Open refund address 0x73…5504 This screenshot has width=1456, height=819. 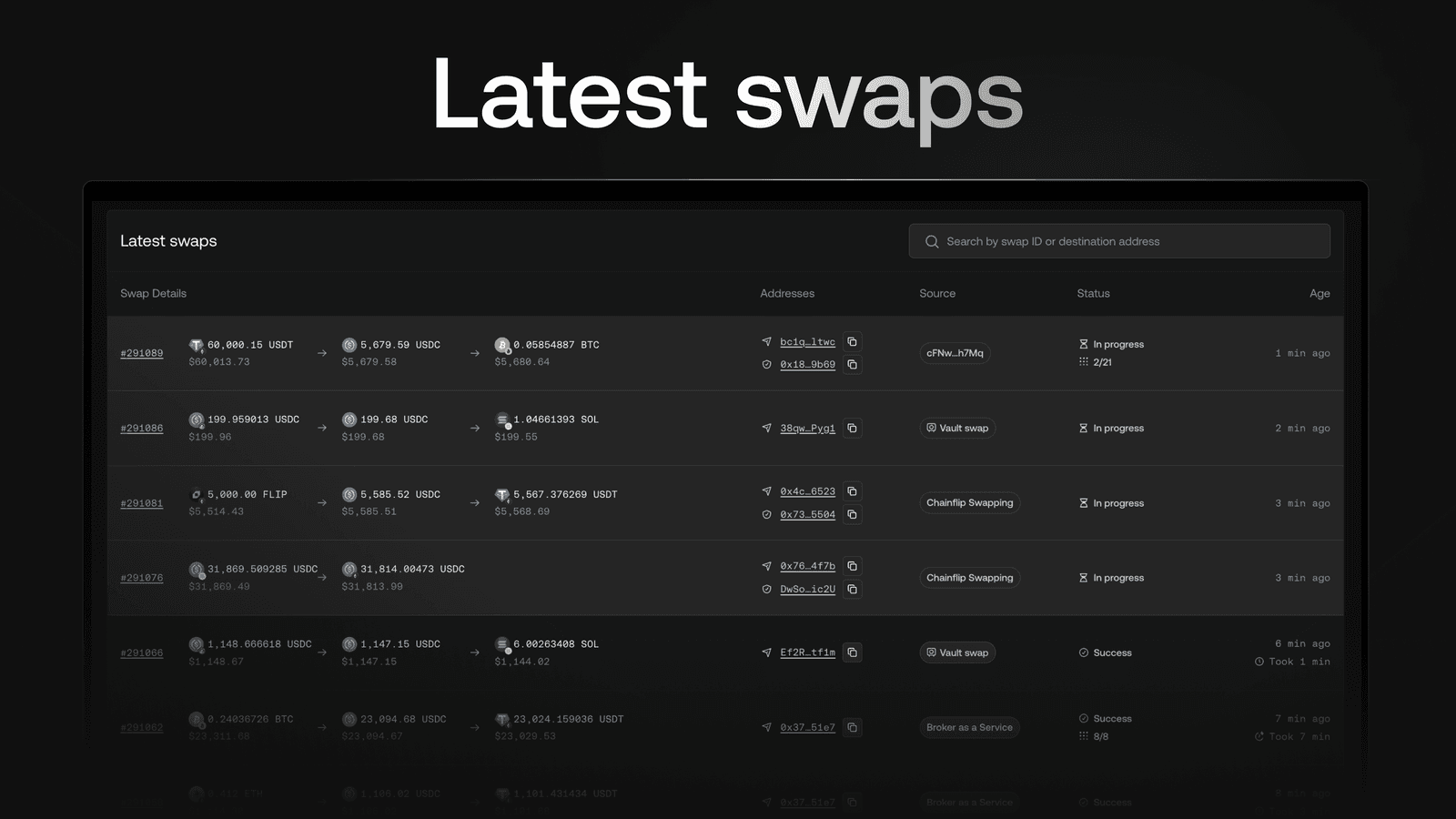[x=807, y=514]
